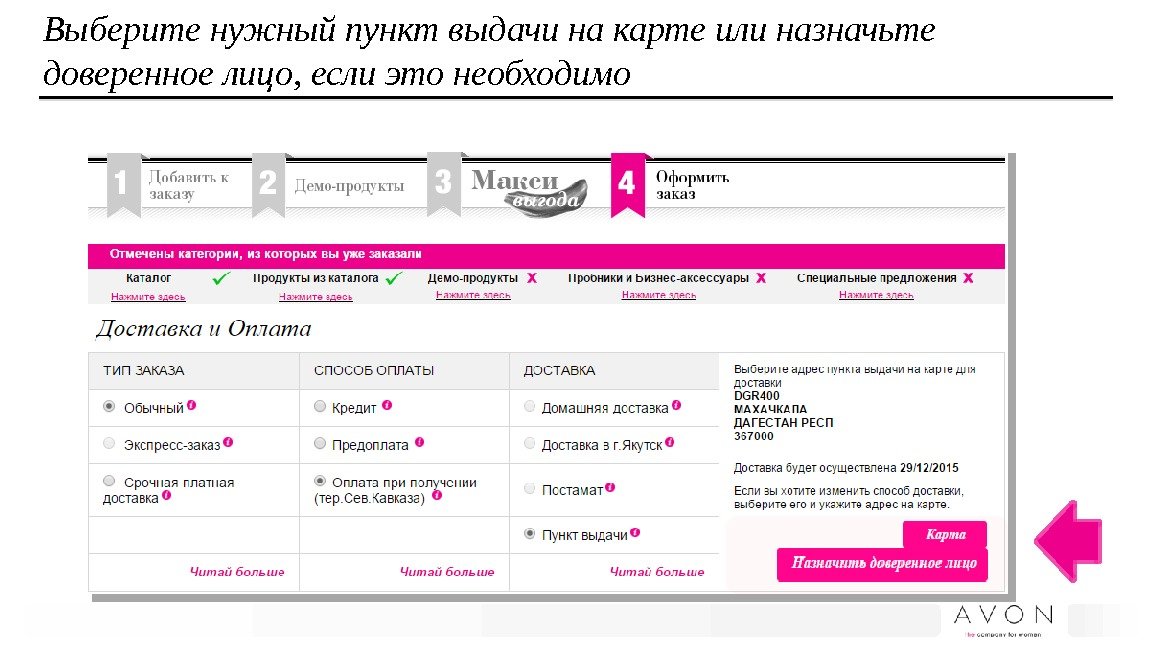Open info icon next to Кредит
This screenshot has height=648, width=1152.
[386, 405]
